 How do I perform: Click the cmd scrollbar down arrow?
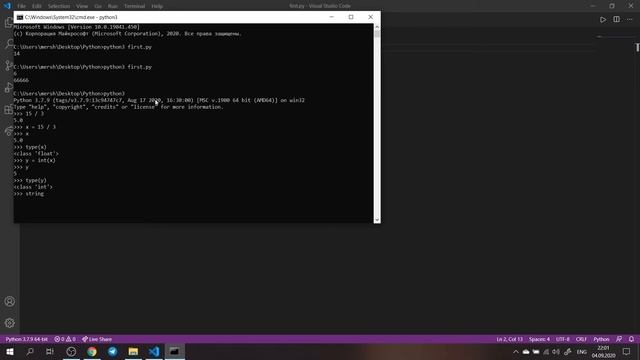(x=377, y=220)
